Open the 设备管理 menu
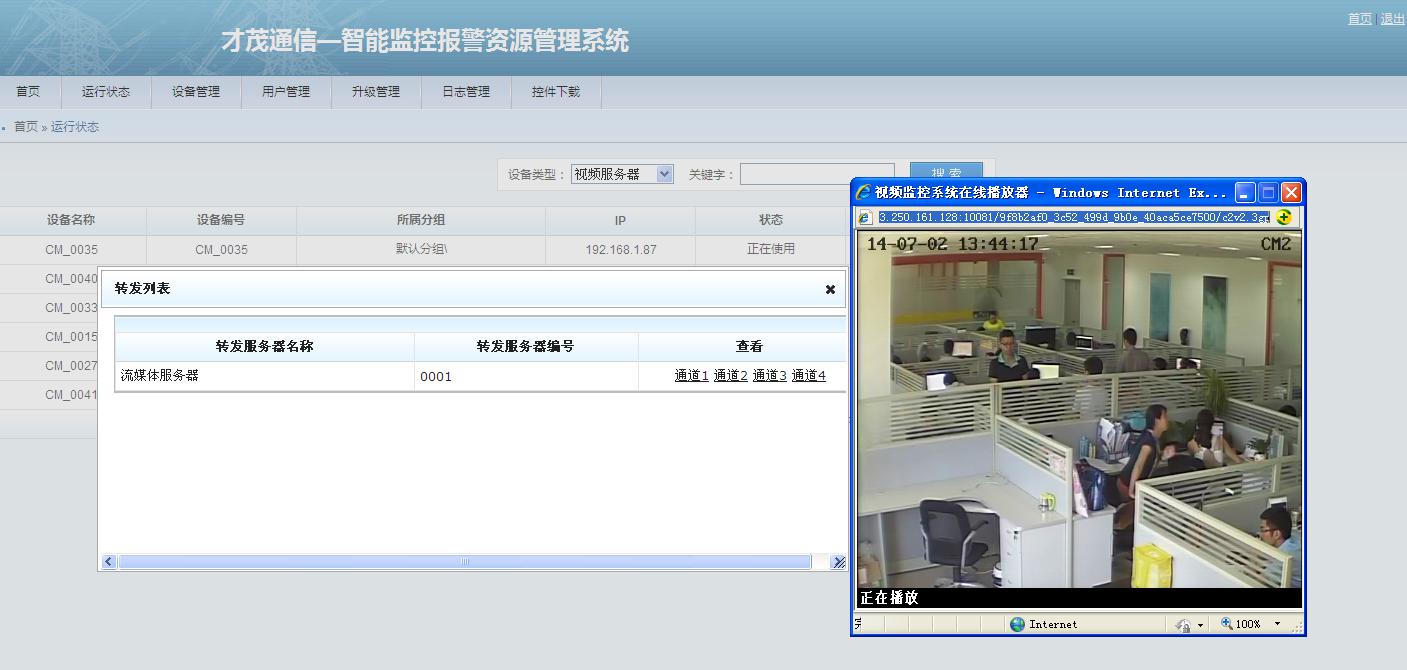Image resolution: width=1407 pixels, height=670 pixels. [196, 92]
